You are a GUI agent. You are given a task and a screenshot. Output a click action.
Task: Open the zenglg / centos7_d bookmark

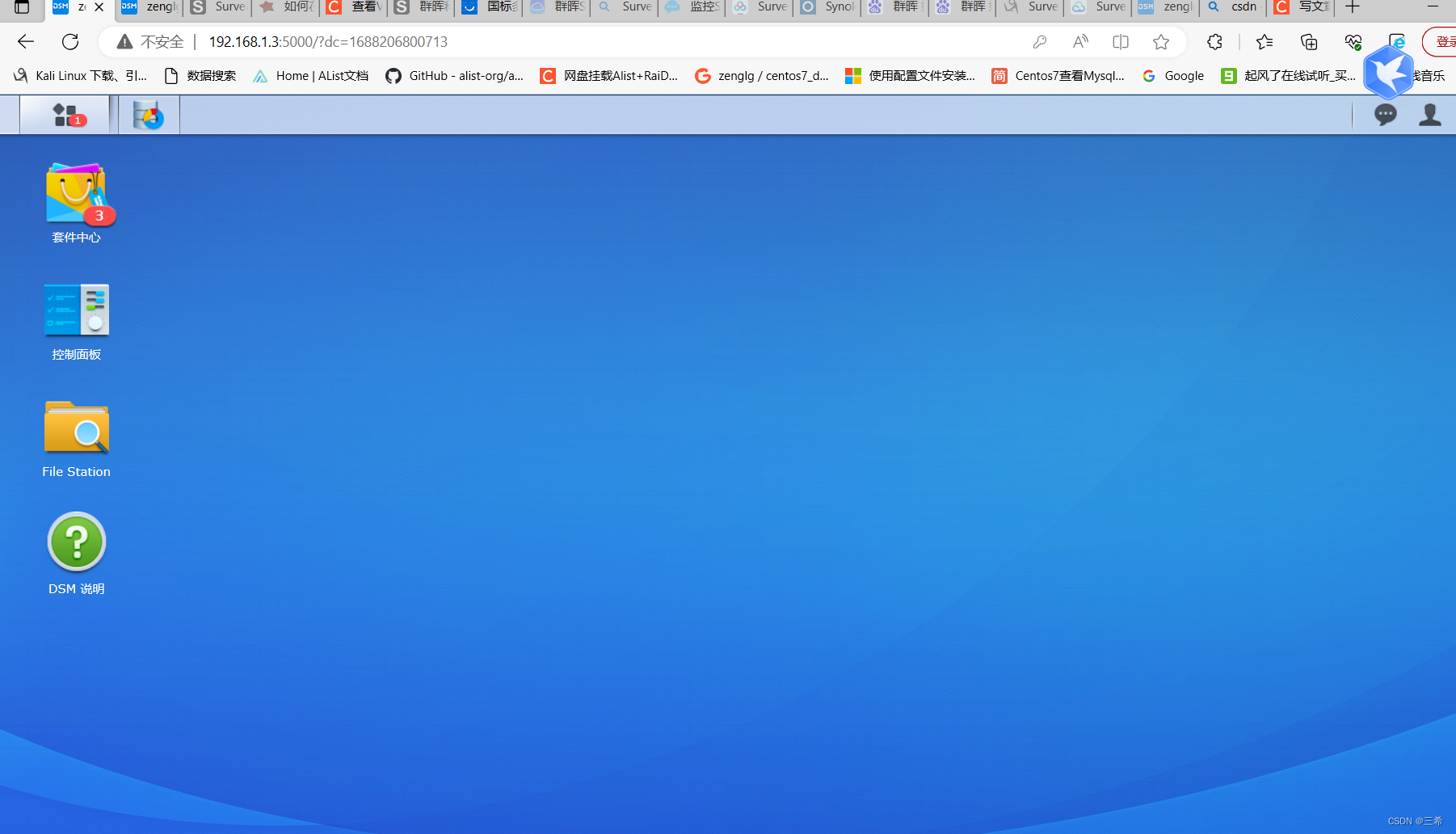(x=762, y=76)
